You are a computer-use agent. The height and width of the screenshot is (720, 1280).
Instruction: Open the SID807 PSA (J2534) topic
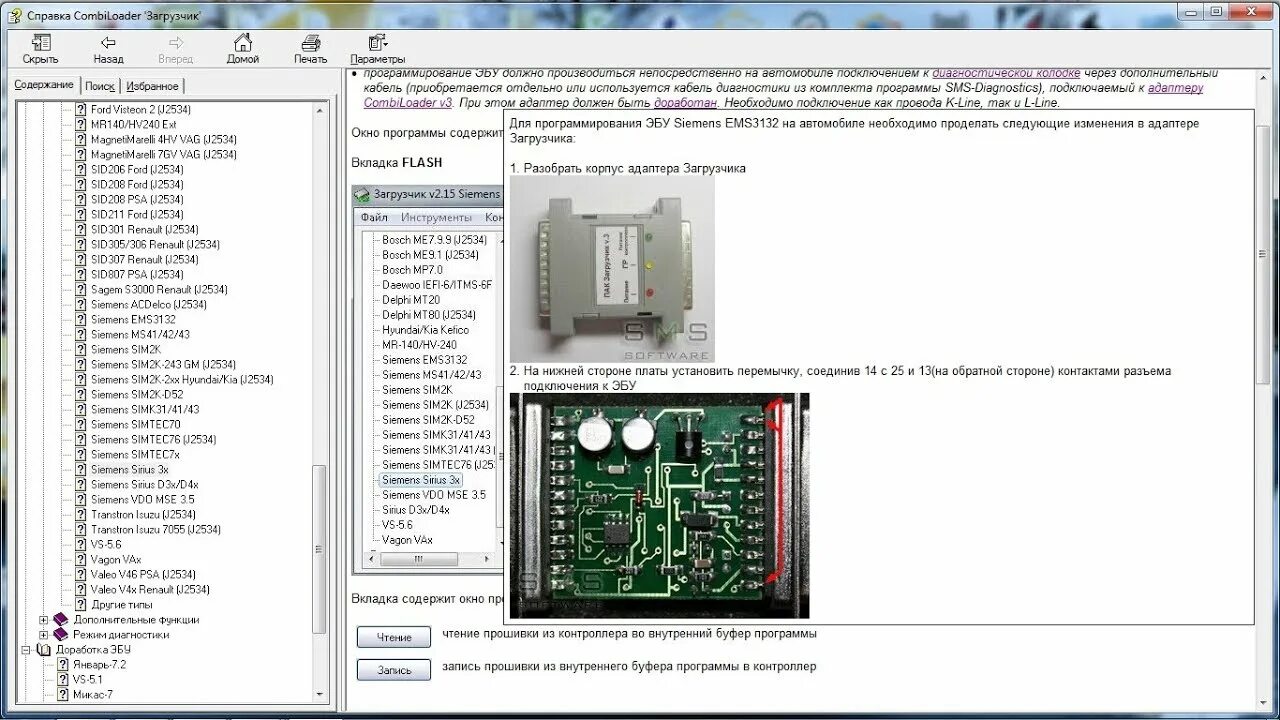(137, 274)
